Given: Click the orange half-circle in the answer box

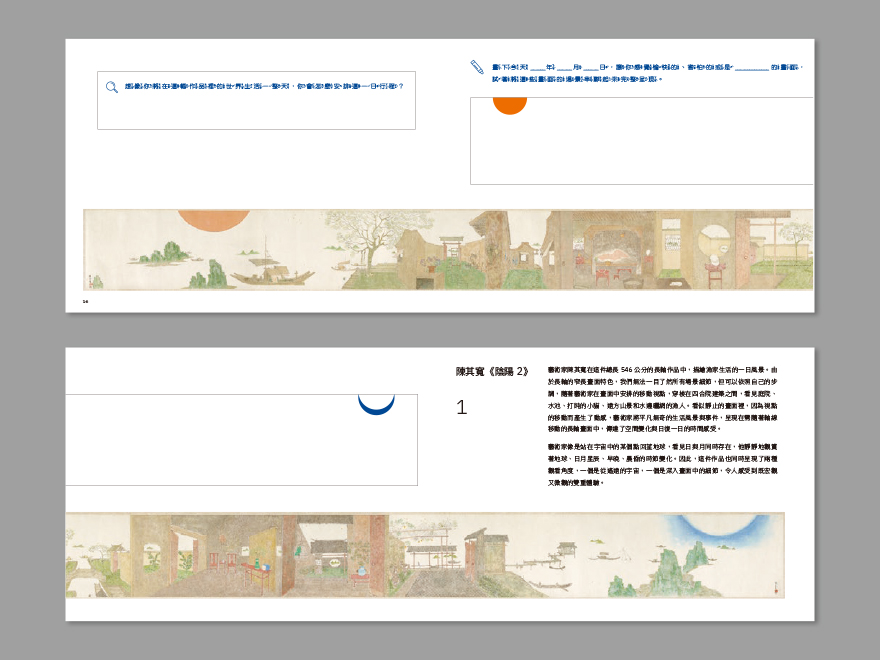Looking at the screenshot, I should click(x=510, y=105).
